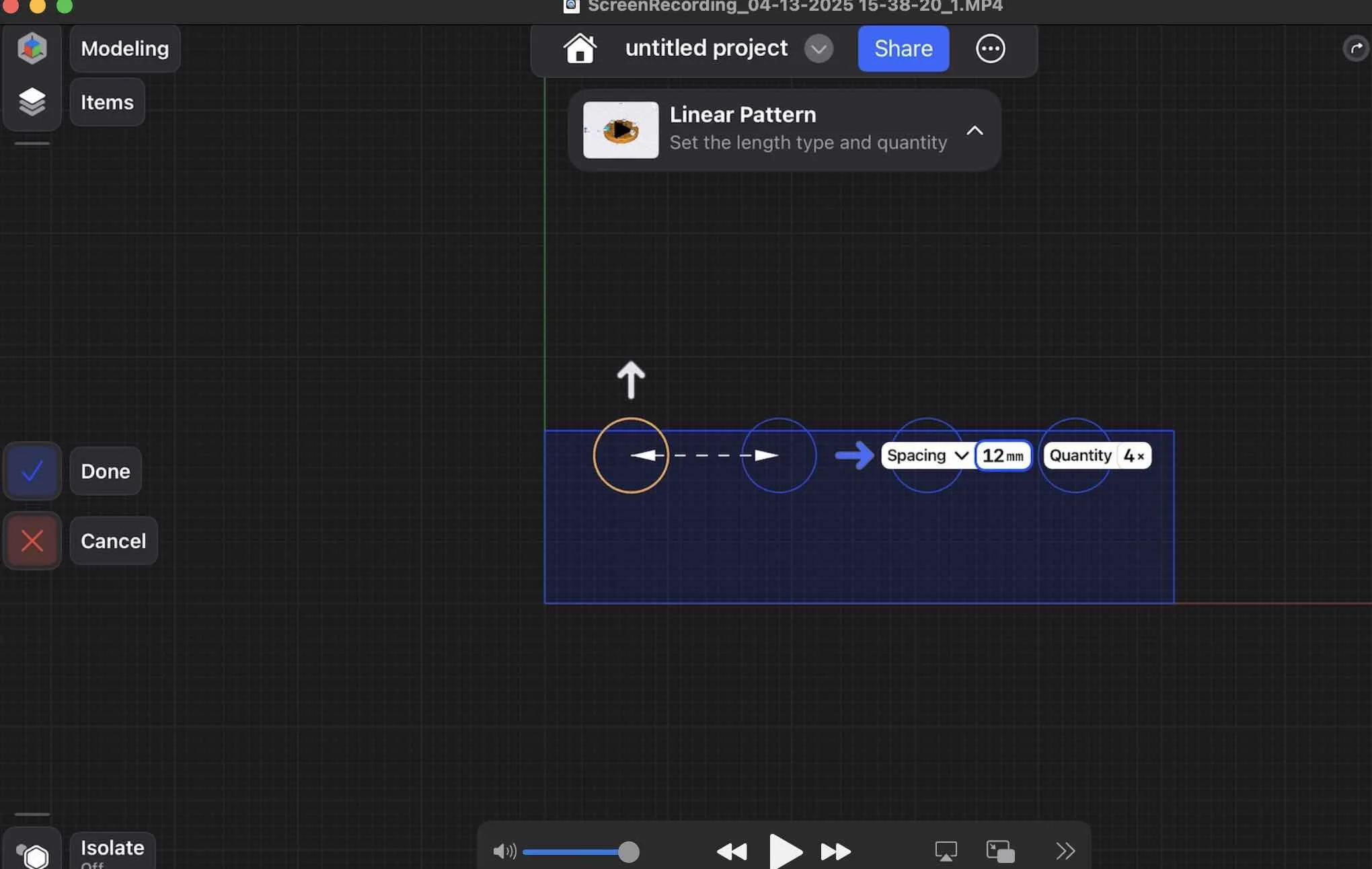
Task: Open the Items label menu
Action: 107,102
